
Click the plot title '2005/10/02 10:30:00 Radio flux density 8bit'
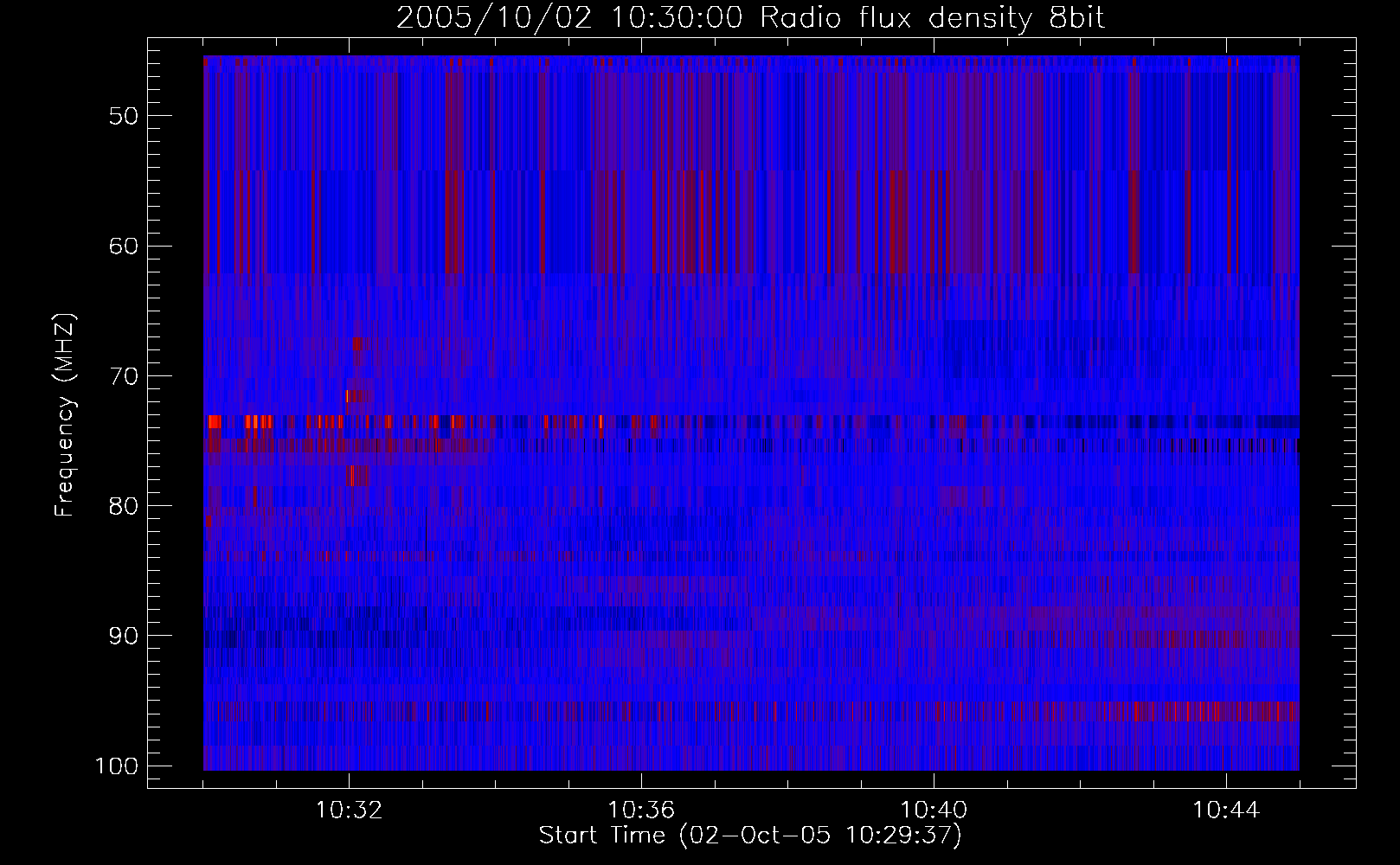click(751, 18)
